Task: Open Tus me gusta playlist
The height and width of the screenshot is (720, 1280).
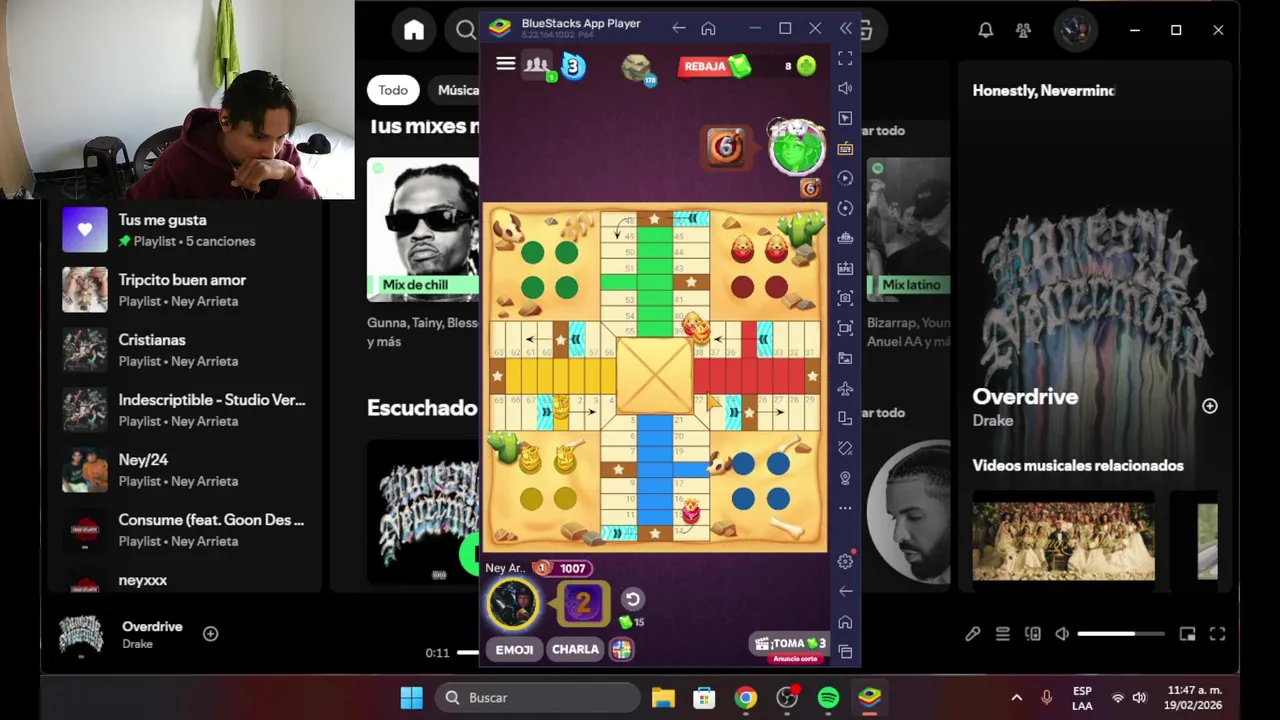Action: [x=185, y=230]
